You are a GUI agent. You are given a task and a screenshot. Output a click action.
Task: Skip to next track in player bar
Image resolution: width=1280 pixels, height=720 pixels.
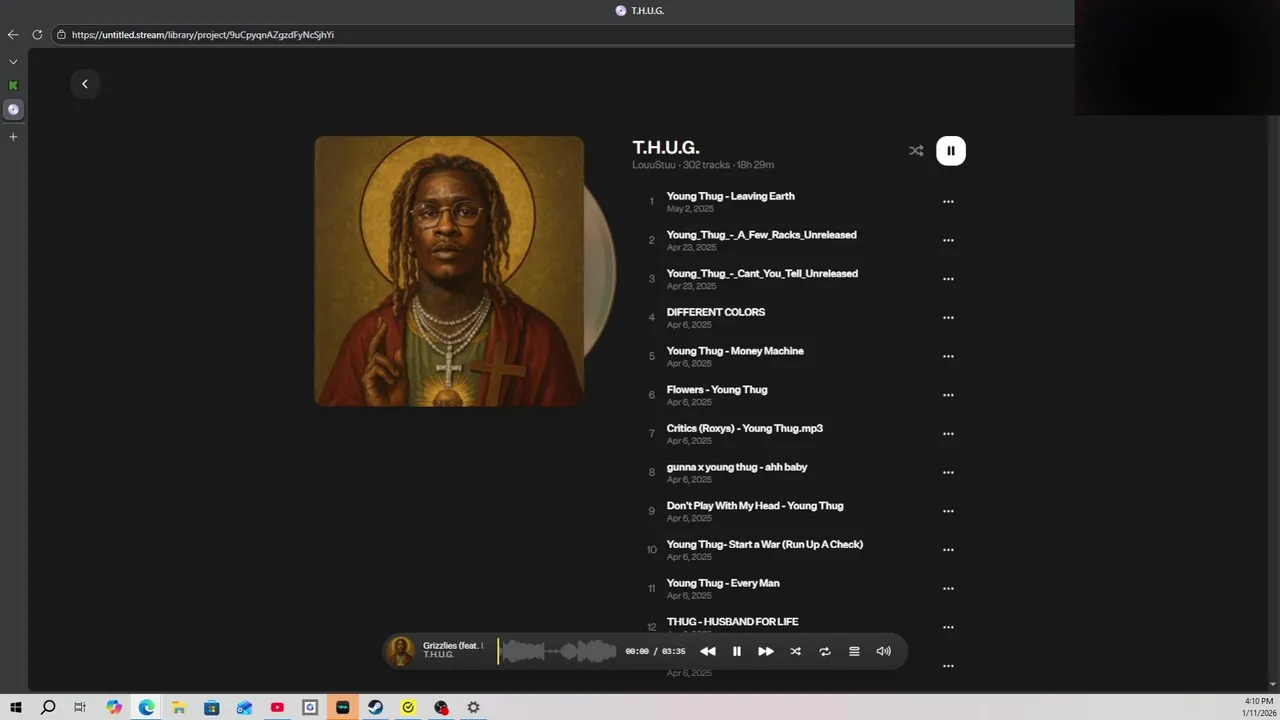pyautogui.click(x=766, y=651)
